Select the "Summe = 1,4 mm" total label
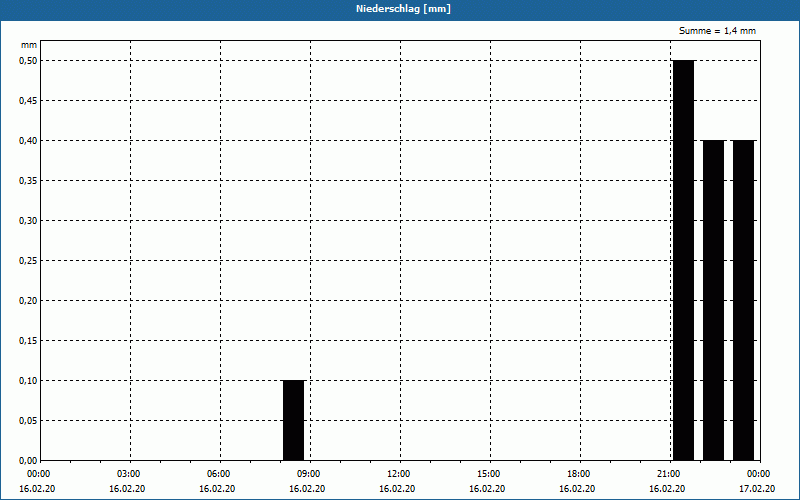Viewport: 800px width, 500px height. pyautogui.click(x=717, y=31)
